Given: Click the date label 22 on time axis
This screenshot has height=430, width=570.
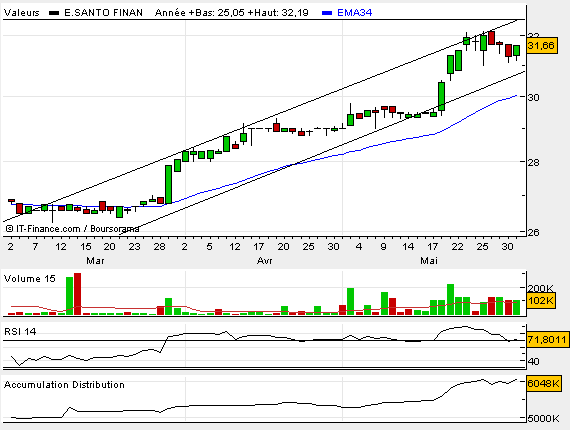Looking at the screenshot, I should pyautogui.click(x=457, y=246).
